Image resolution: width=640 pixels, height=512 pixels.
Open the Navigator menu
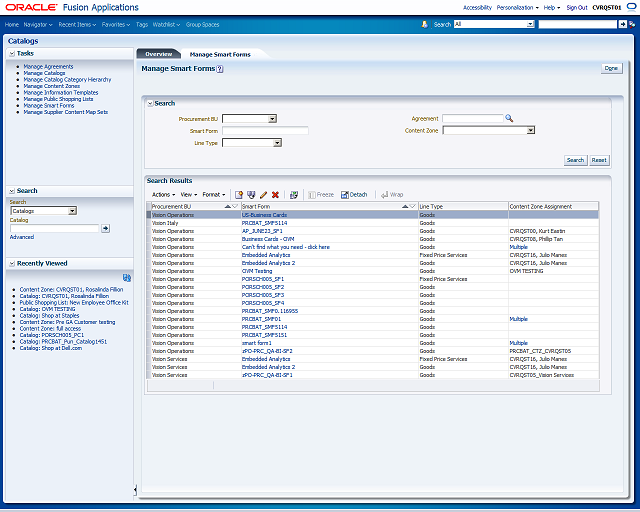38,24
